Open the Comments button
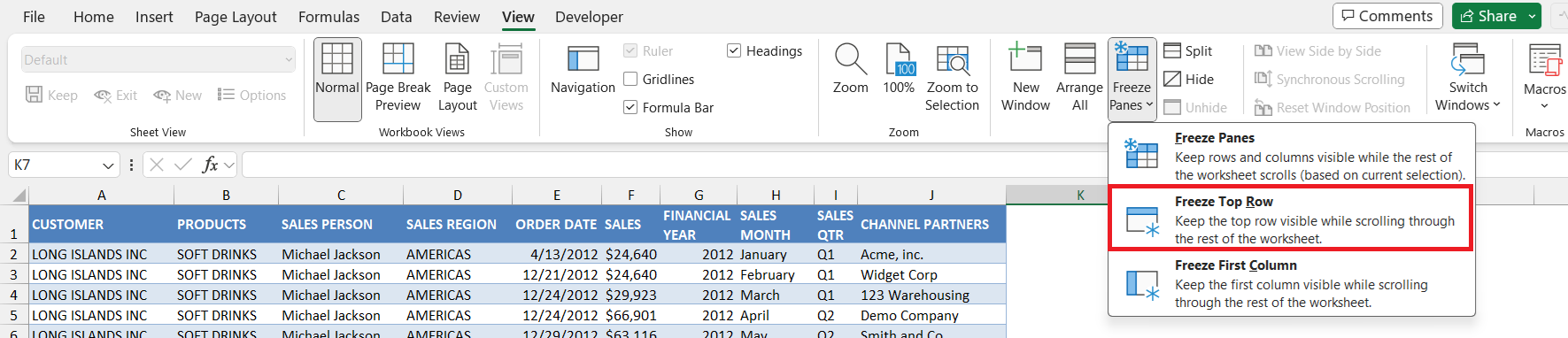Viewport: 1568px width, 338px height. click(x=1387, y=16)
